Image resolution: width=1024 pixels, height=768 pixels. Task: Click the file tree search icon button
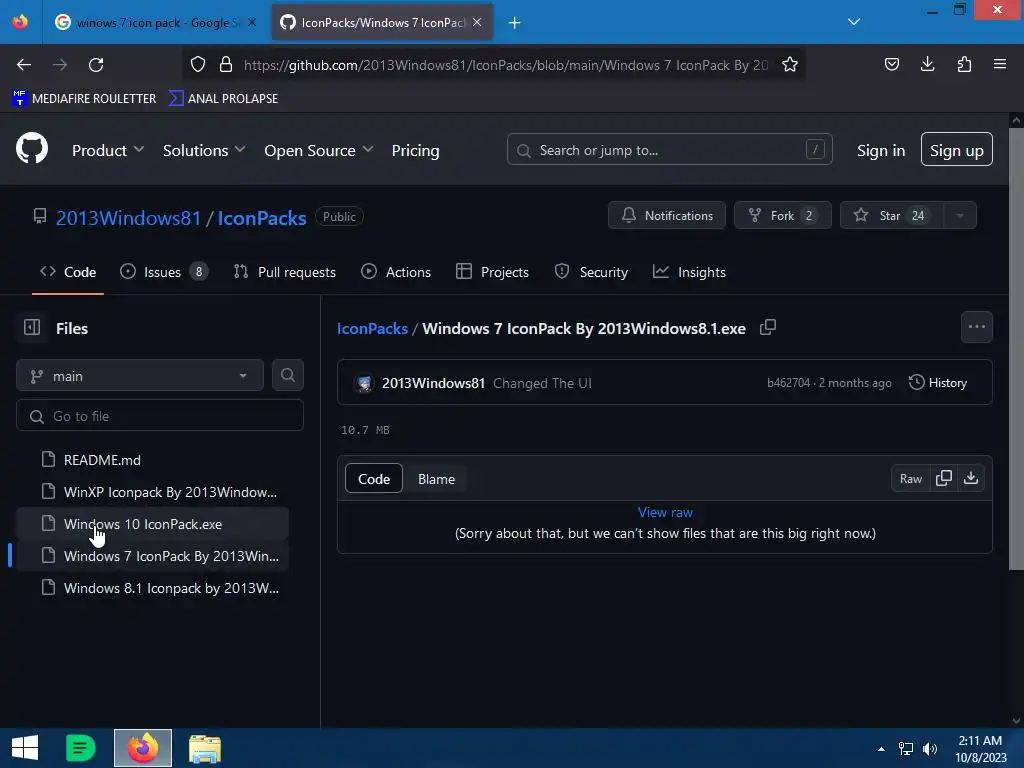tap(288, 376)
